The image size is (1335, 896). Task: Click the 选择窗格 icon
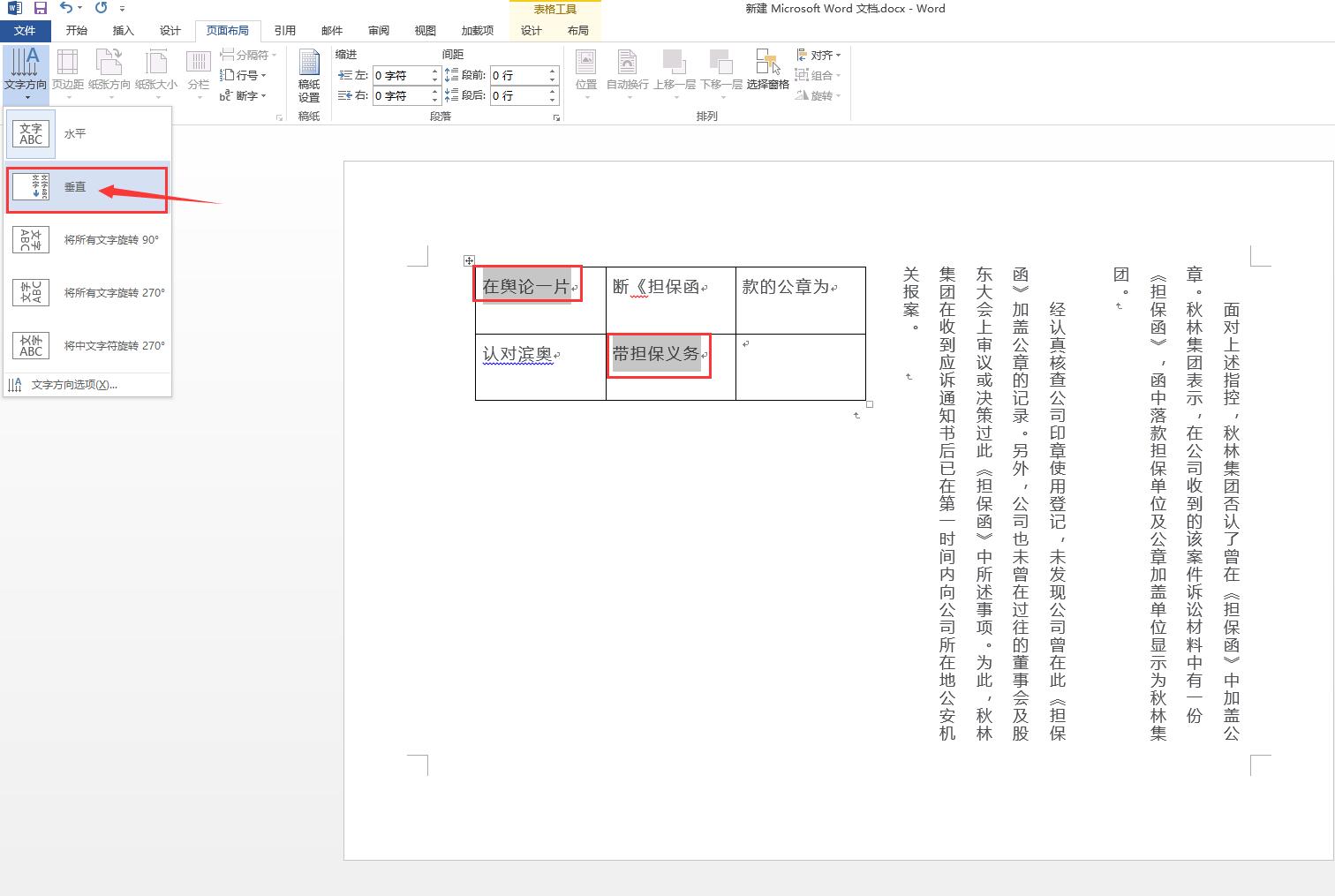tap(767, 70)
